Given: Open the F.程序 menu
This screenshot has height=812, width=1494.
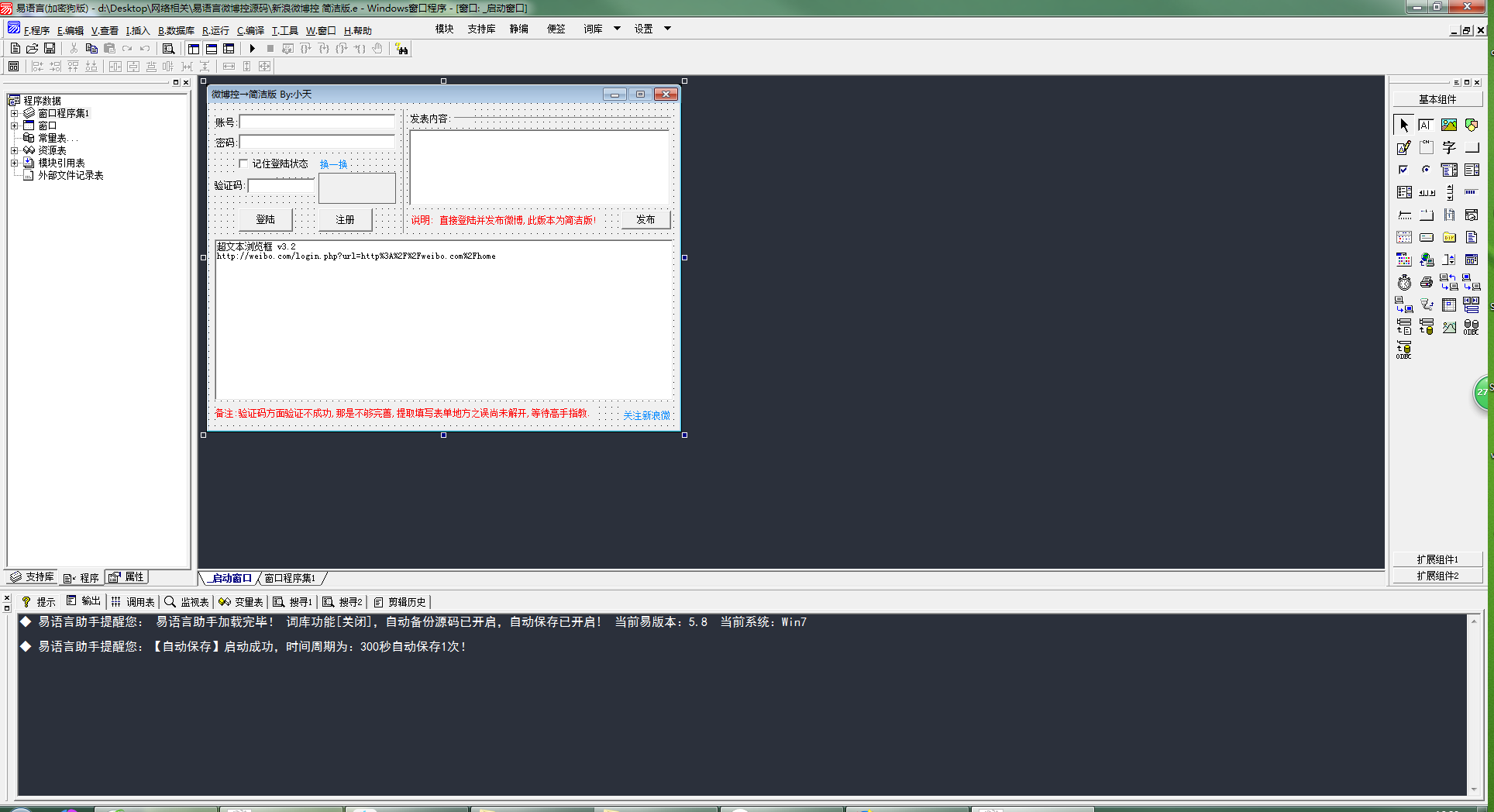Looking at the screenshot, I should click(36, 30).
